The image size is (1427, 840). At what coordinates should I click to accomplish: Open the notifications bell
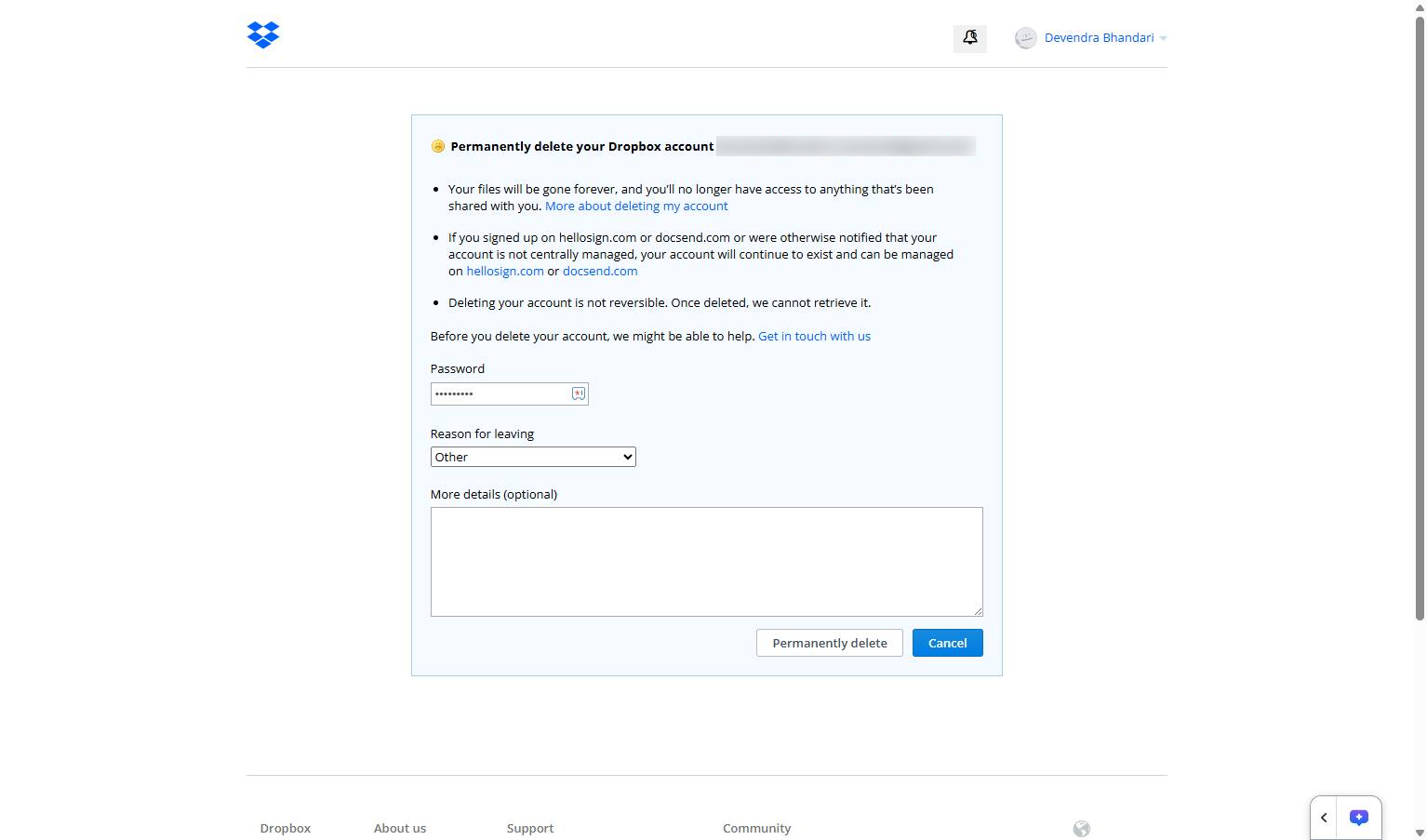970,38
